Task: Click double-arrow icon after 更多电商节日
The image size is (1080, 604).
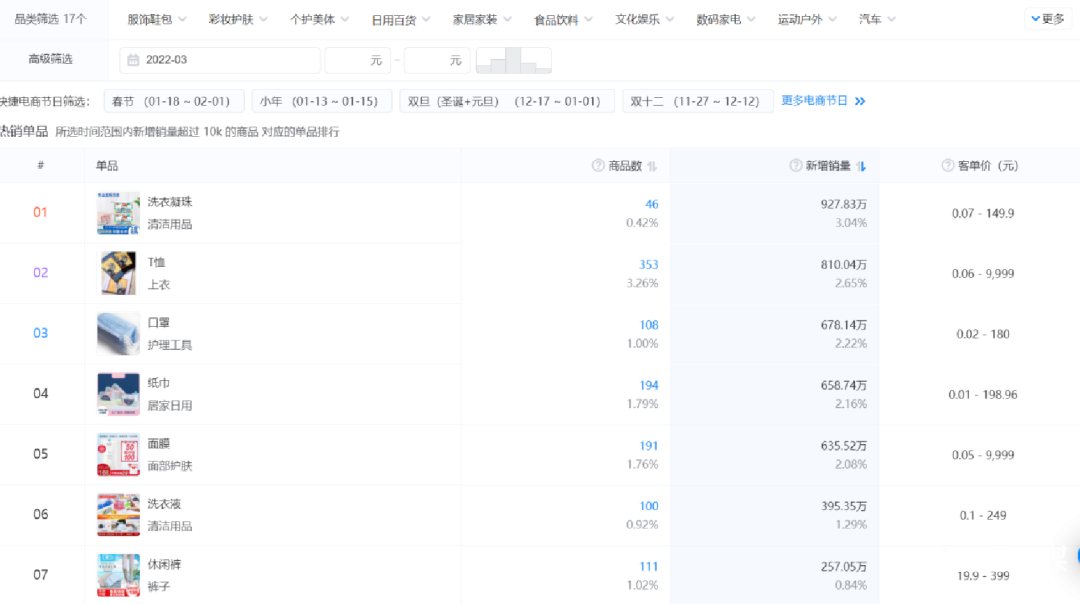Action: (860, 101)
